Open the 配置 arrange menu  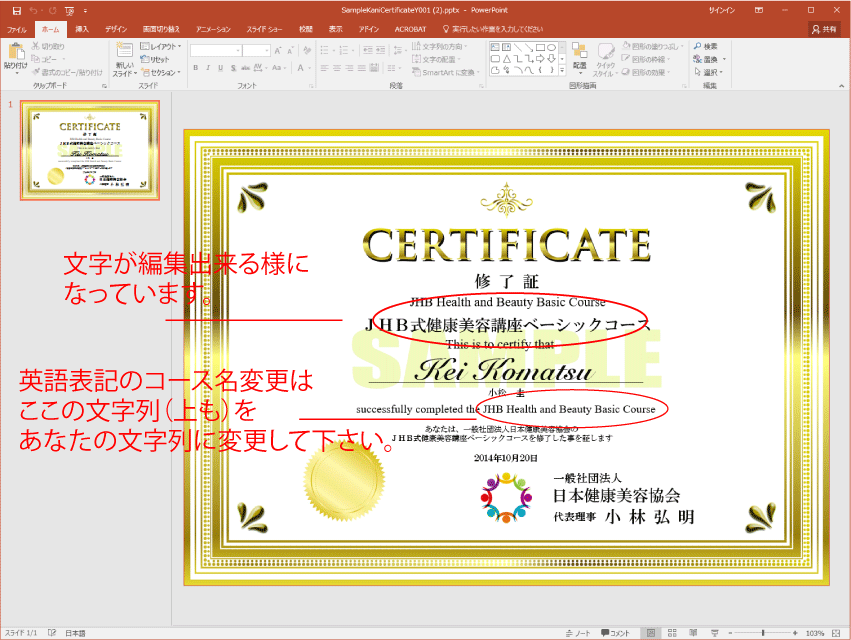[x=580, y=59]
